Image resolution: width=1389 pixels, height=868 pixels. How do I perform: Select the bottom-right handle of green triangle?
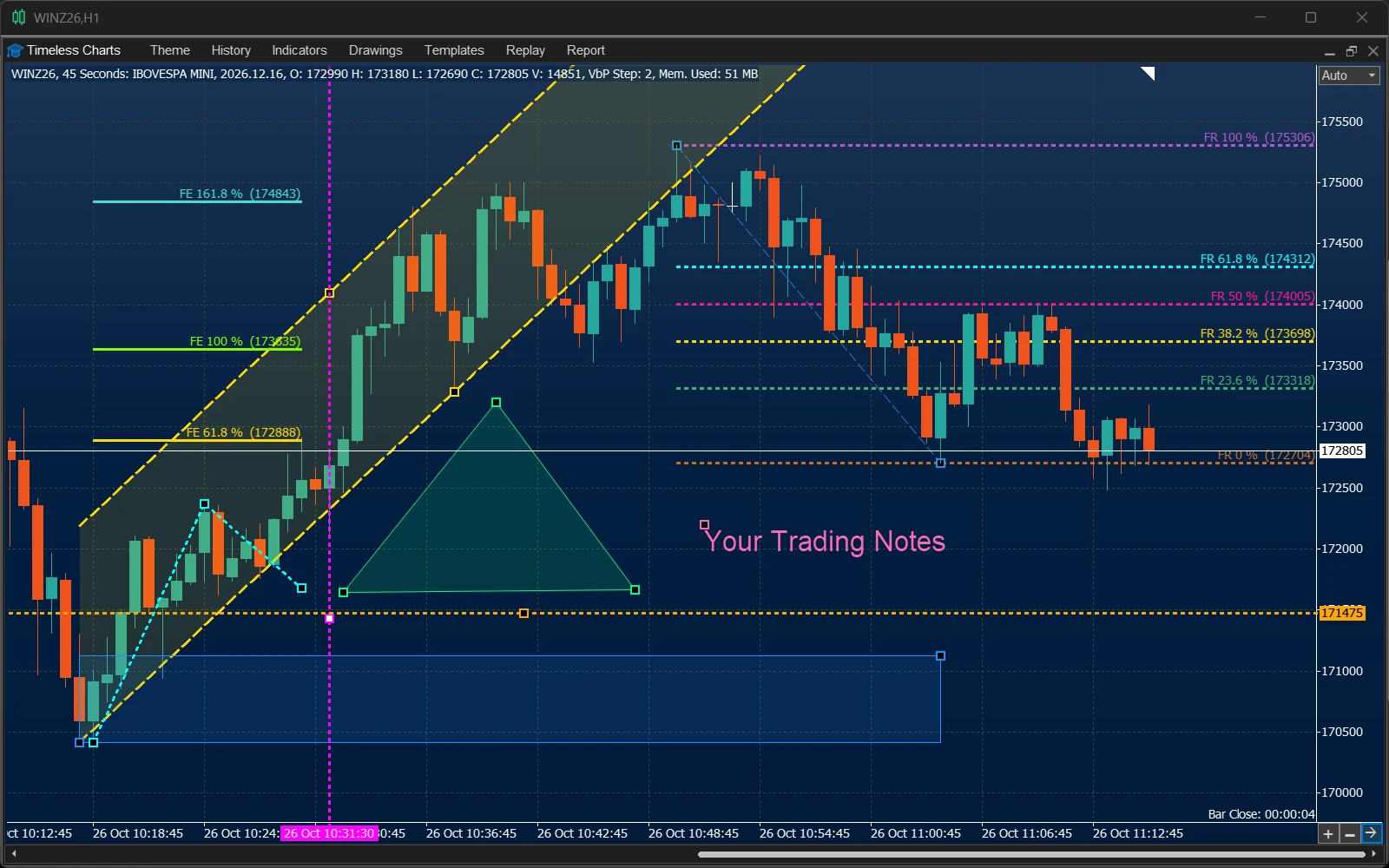coord(635,589)
